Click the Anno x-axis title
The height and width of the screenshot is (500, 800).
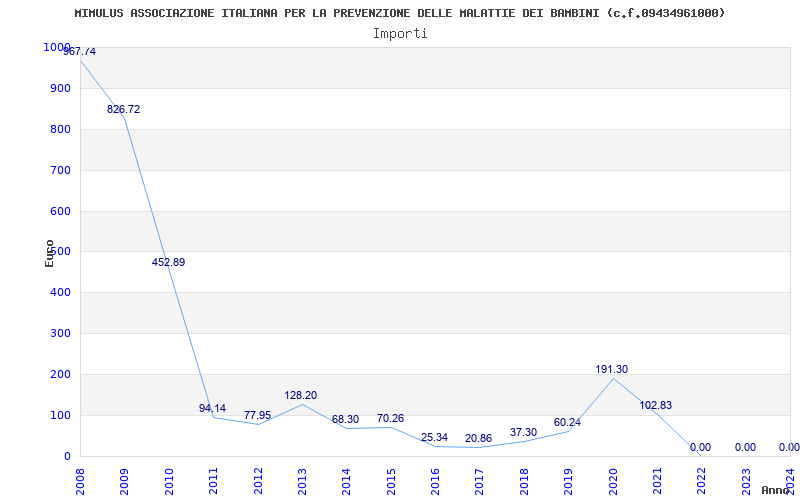[776, 490]
